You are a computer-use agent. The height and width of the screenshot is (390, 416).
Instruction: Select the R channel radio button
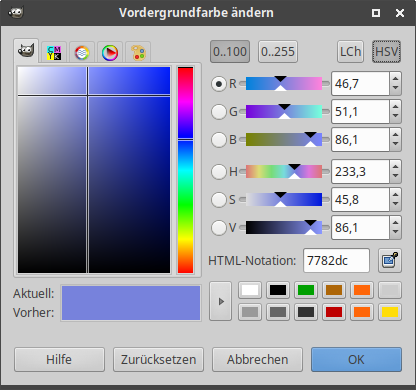[219, 84]
